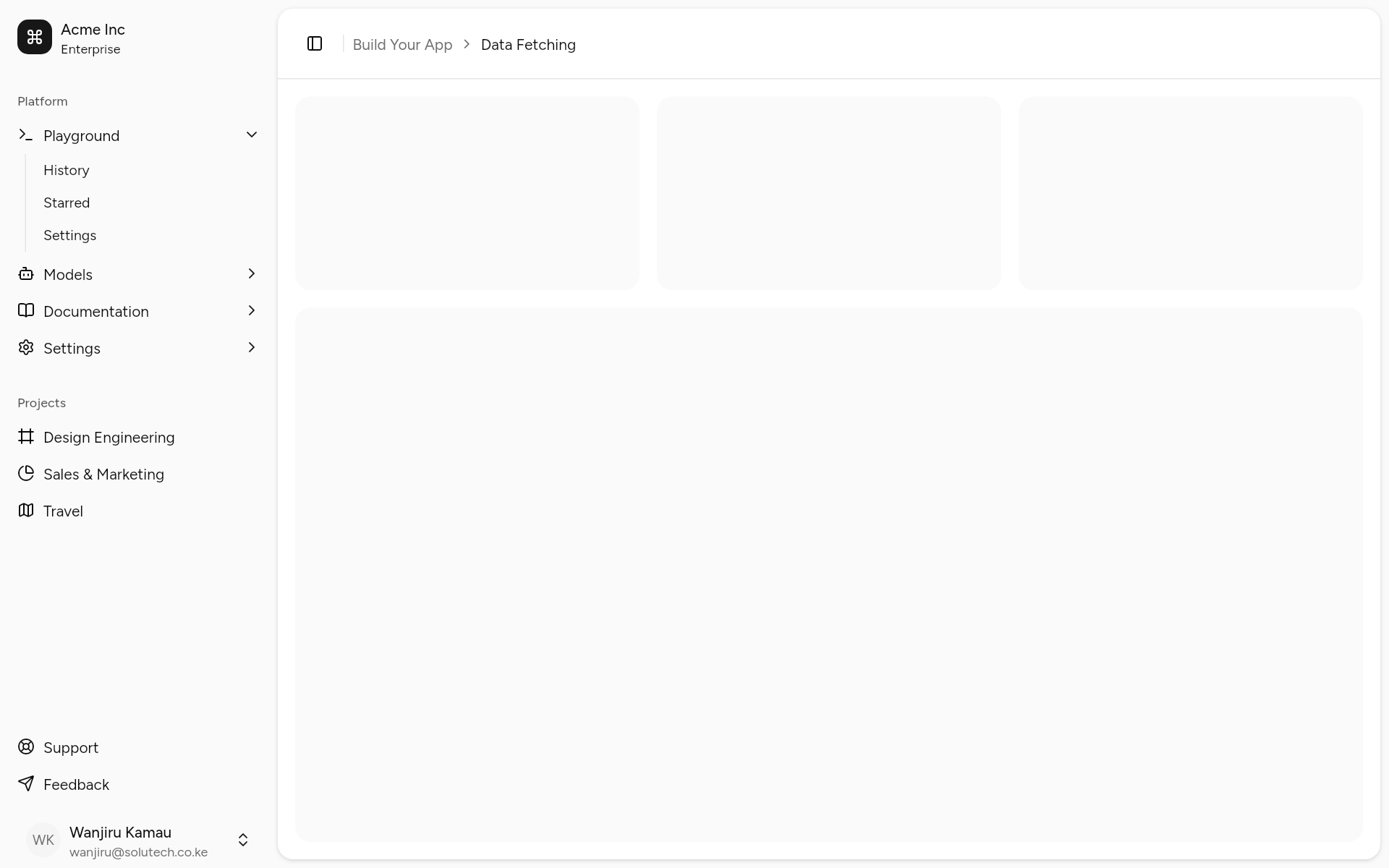Click the Documentation menu label
1389x868 pixels.
[x=96, y=312]
